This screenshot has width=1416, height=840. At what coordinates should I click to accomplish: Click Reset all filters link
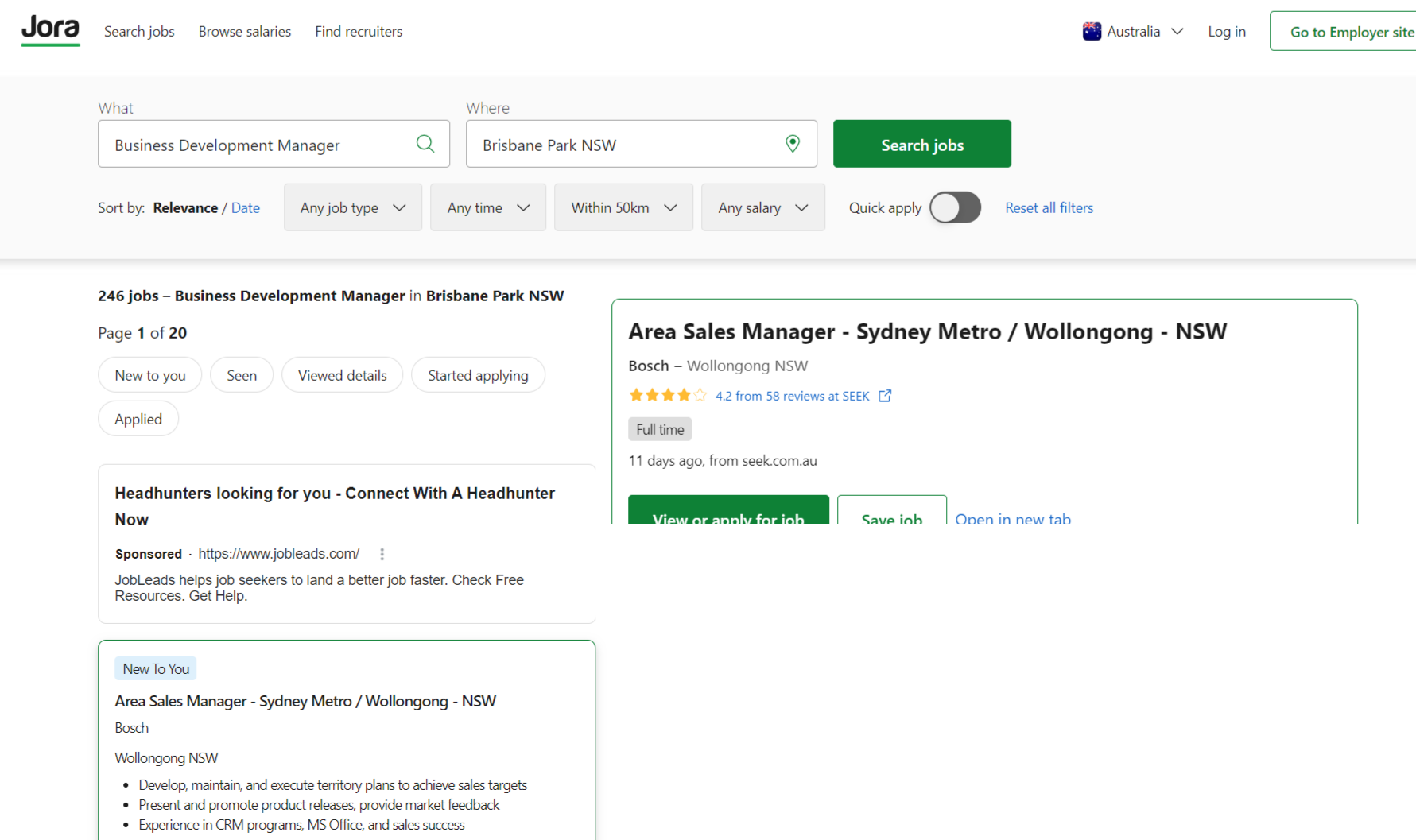1049,207
